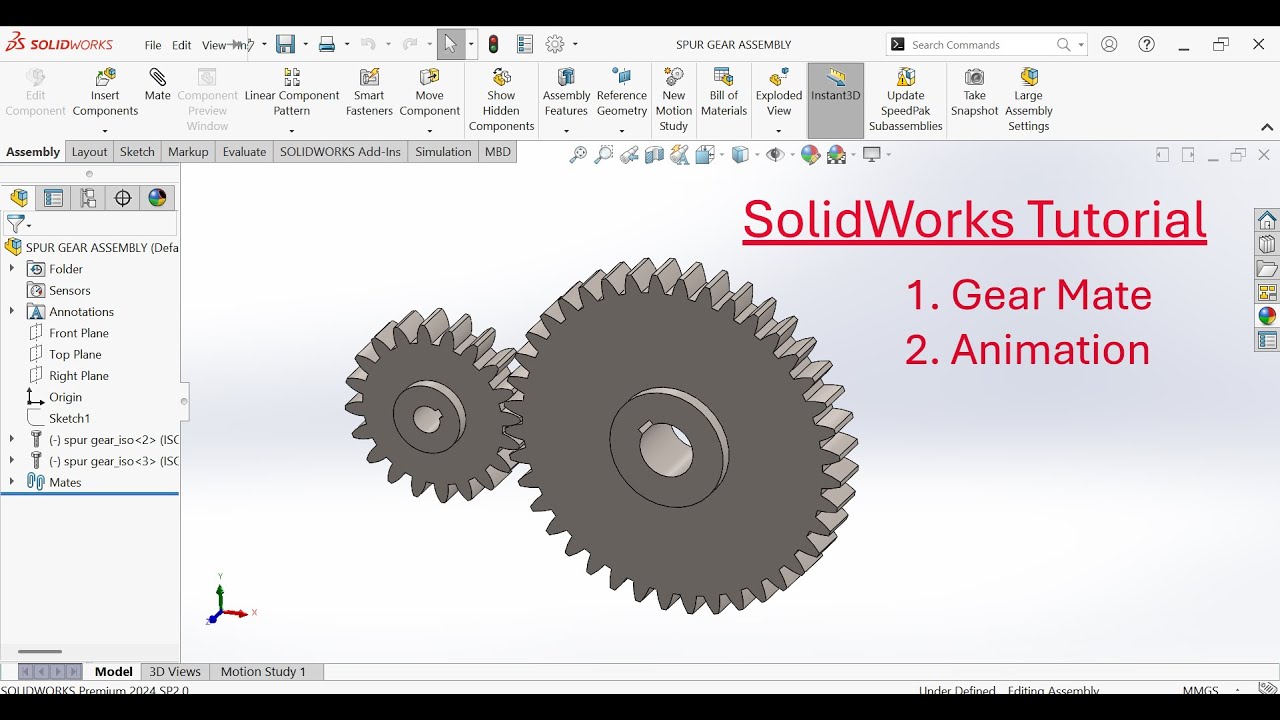Activate the Section View tool

coord(655,154)
